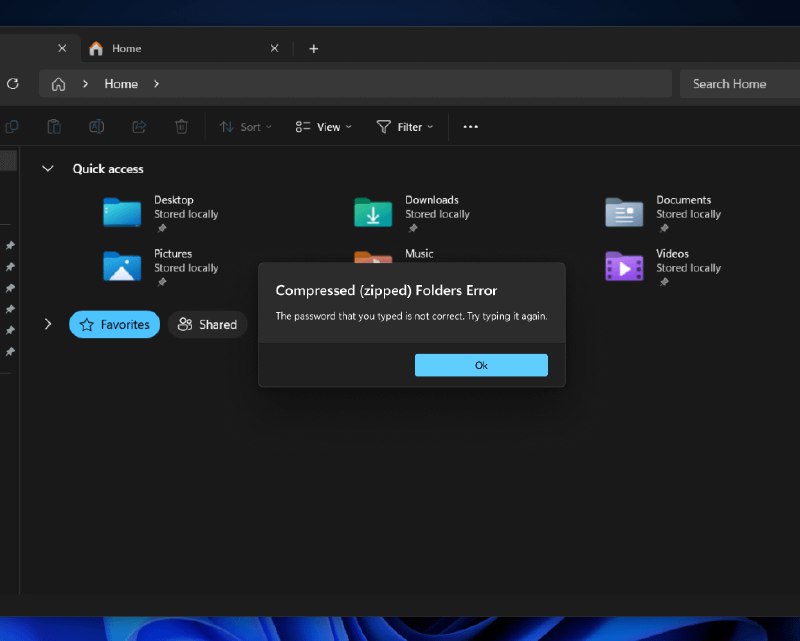Open the See more ellipsis menu
800x641 pixels.
coord(470,127)
